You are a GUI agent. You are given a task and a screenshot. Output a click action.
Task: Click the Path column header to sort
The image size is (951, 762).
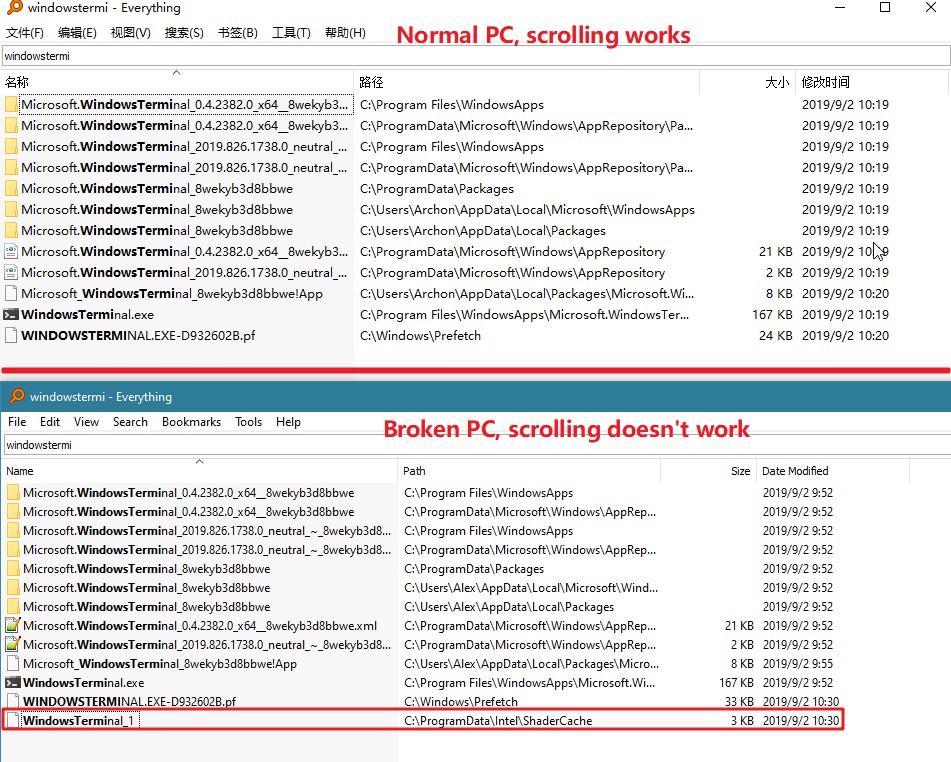[x=414, y=471]
